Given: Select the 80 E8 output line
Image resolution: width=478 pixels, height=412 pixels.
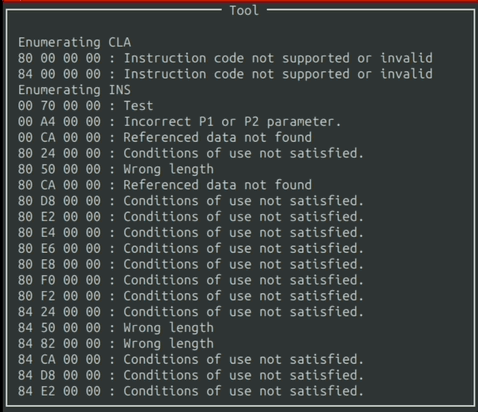Looking at the screenshot, I should 191,264.
